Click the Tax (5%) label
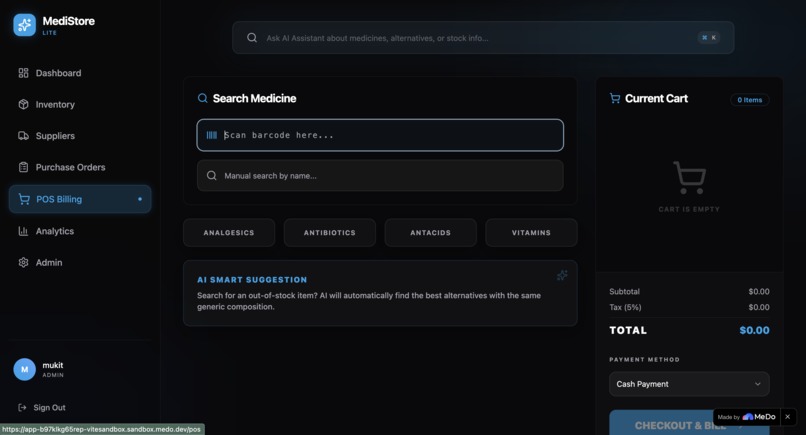This screenshot has width=806, height=435. (625, 307)
